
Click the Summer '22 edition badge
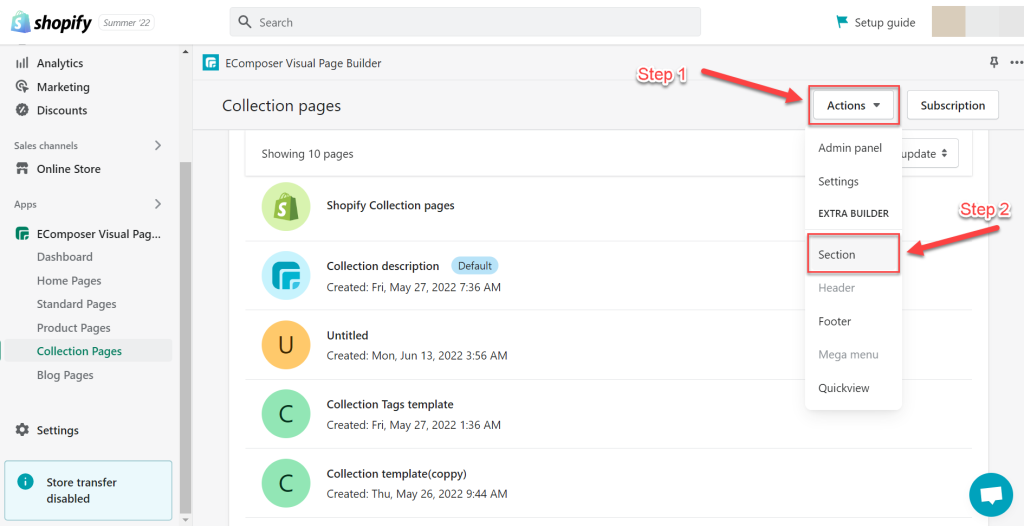[127, 23]
